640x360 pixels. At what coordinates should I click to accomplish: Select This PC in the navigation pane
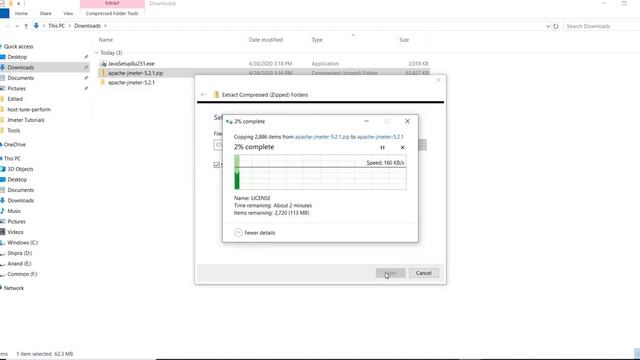click(12, 158)
